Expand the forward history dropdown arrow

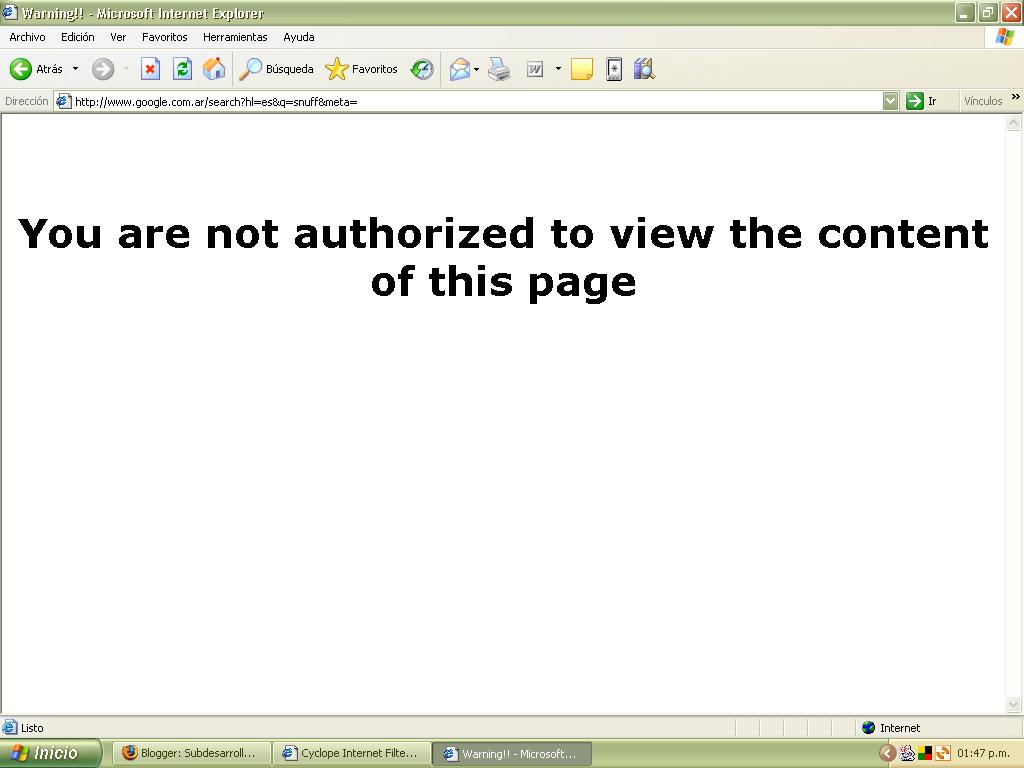point(126,69)
